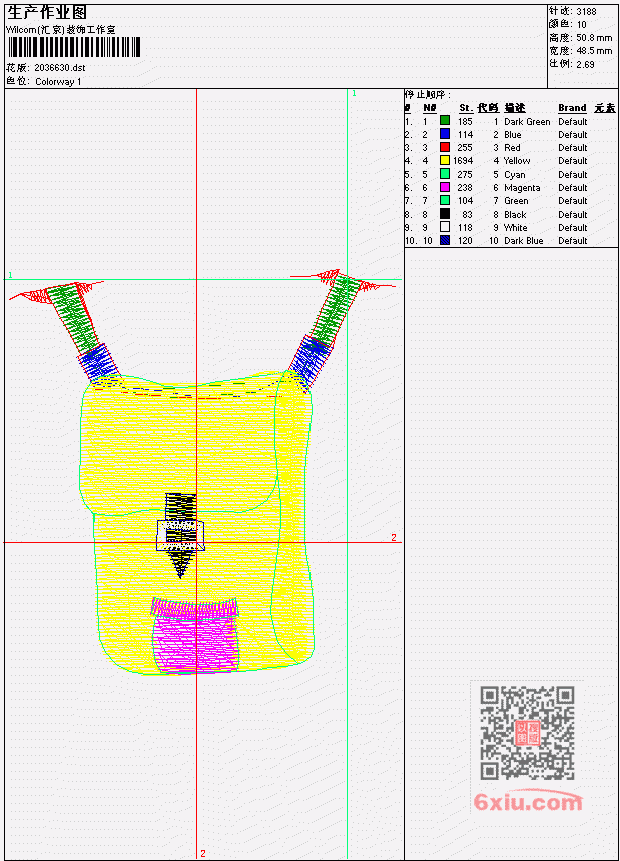Click the left dark green strap
Screen dimensions: 620x861
73,317
